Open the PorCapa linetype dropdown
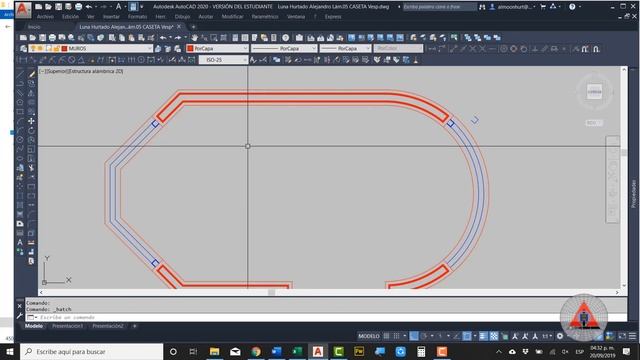Screen dimensions: 640x360 314,49
